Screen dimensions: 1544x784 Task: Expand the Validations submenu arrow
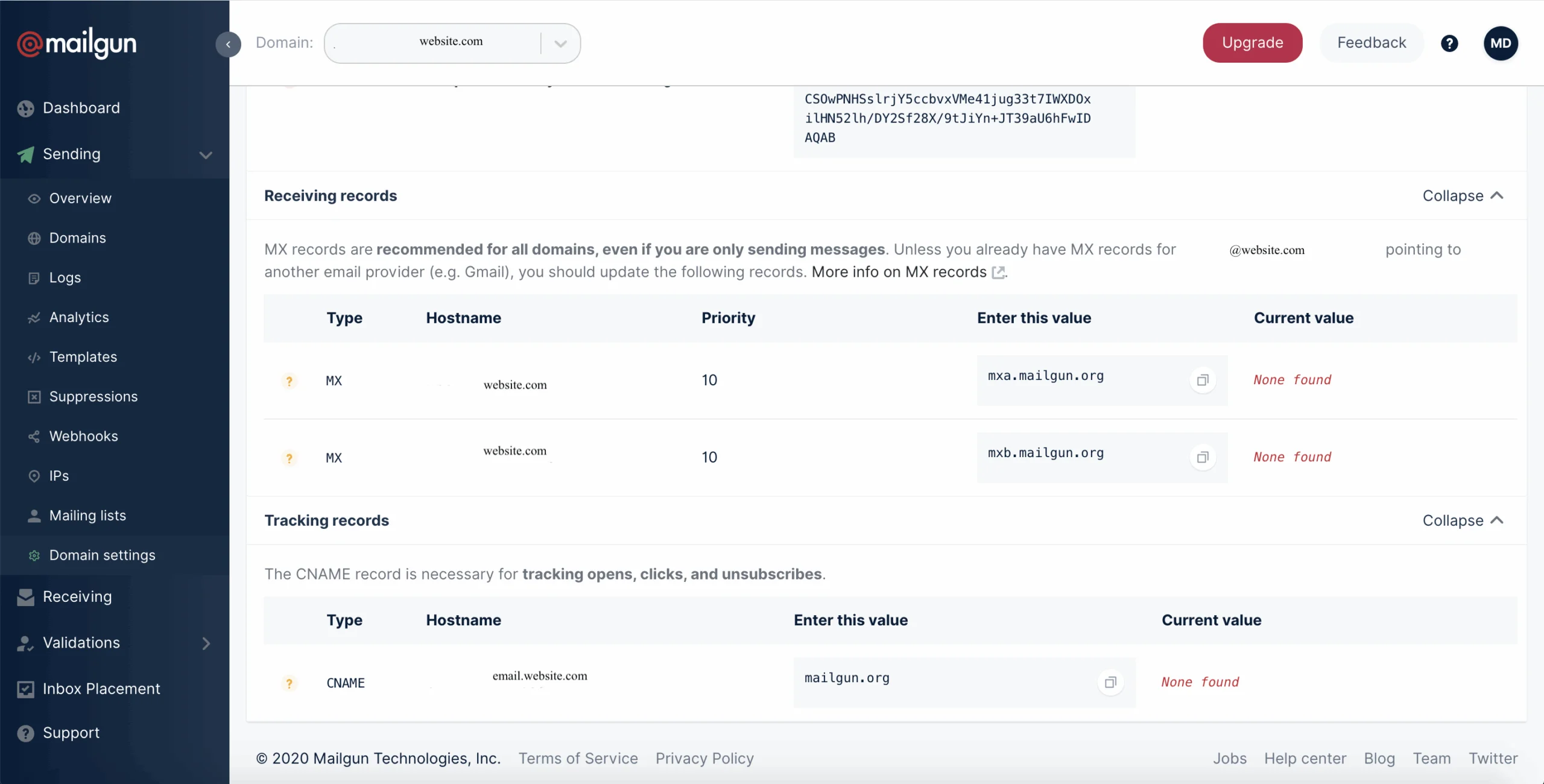[x=206, y=643]
